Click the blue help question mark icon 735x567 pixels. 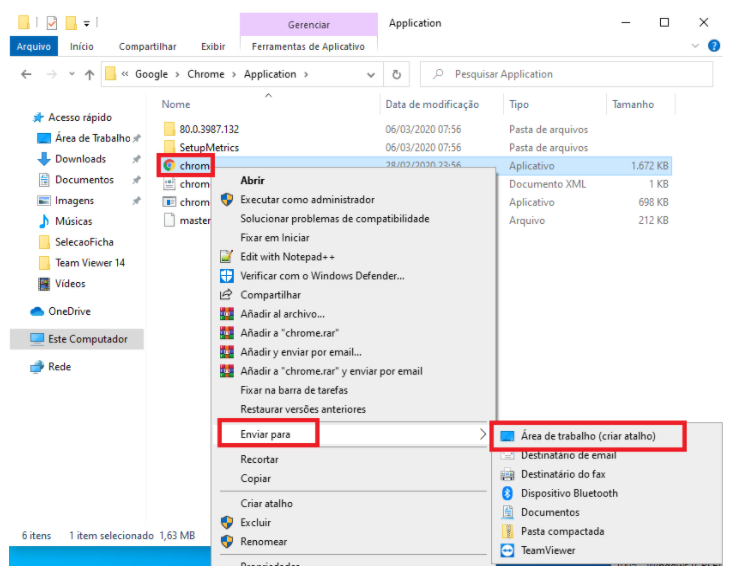pos(714,46)
